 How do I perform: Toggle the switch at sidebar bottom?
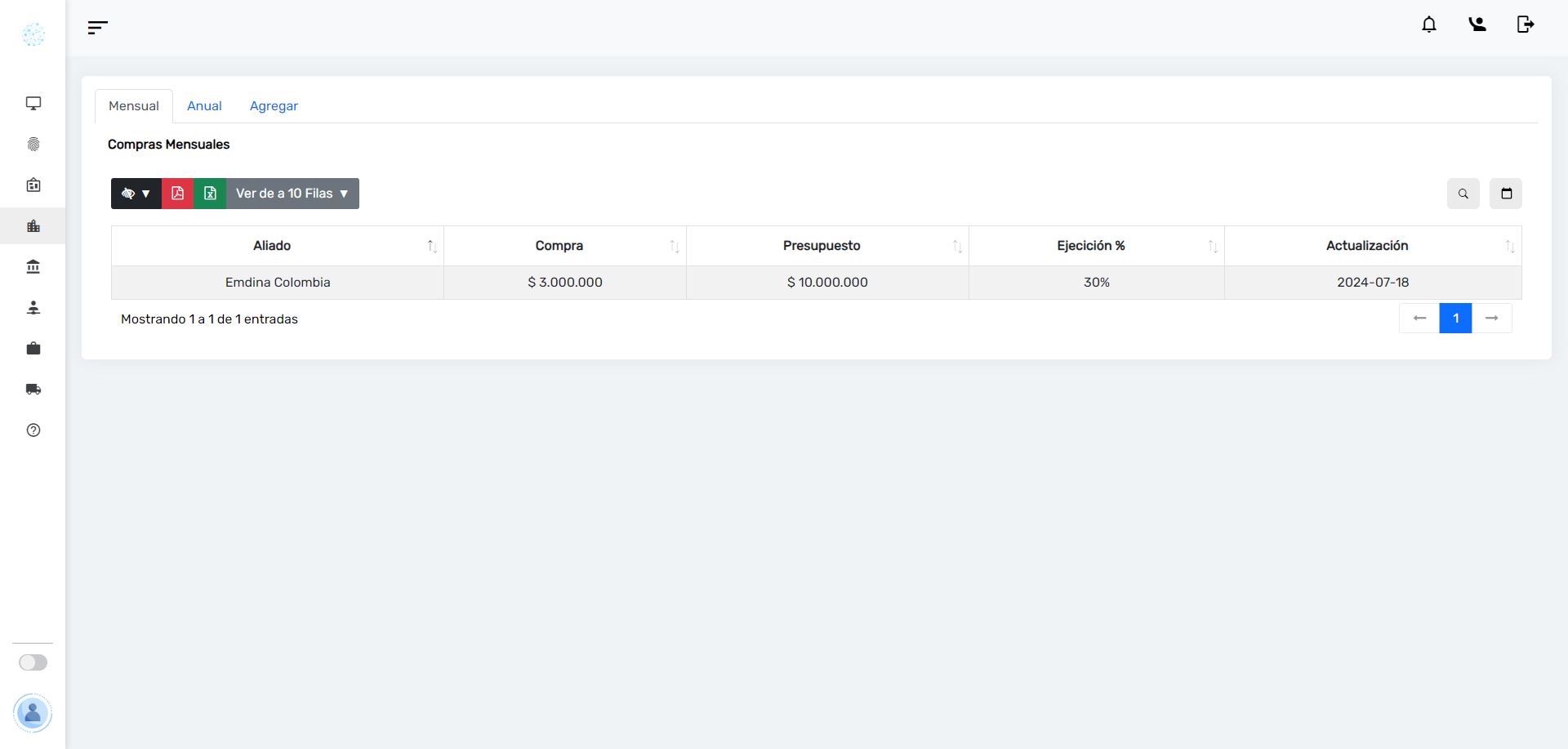pos(33,662)
